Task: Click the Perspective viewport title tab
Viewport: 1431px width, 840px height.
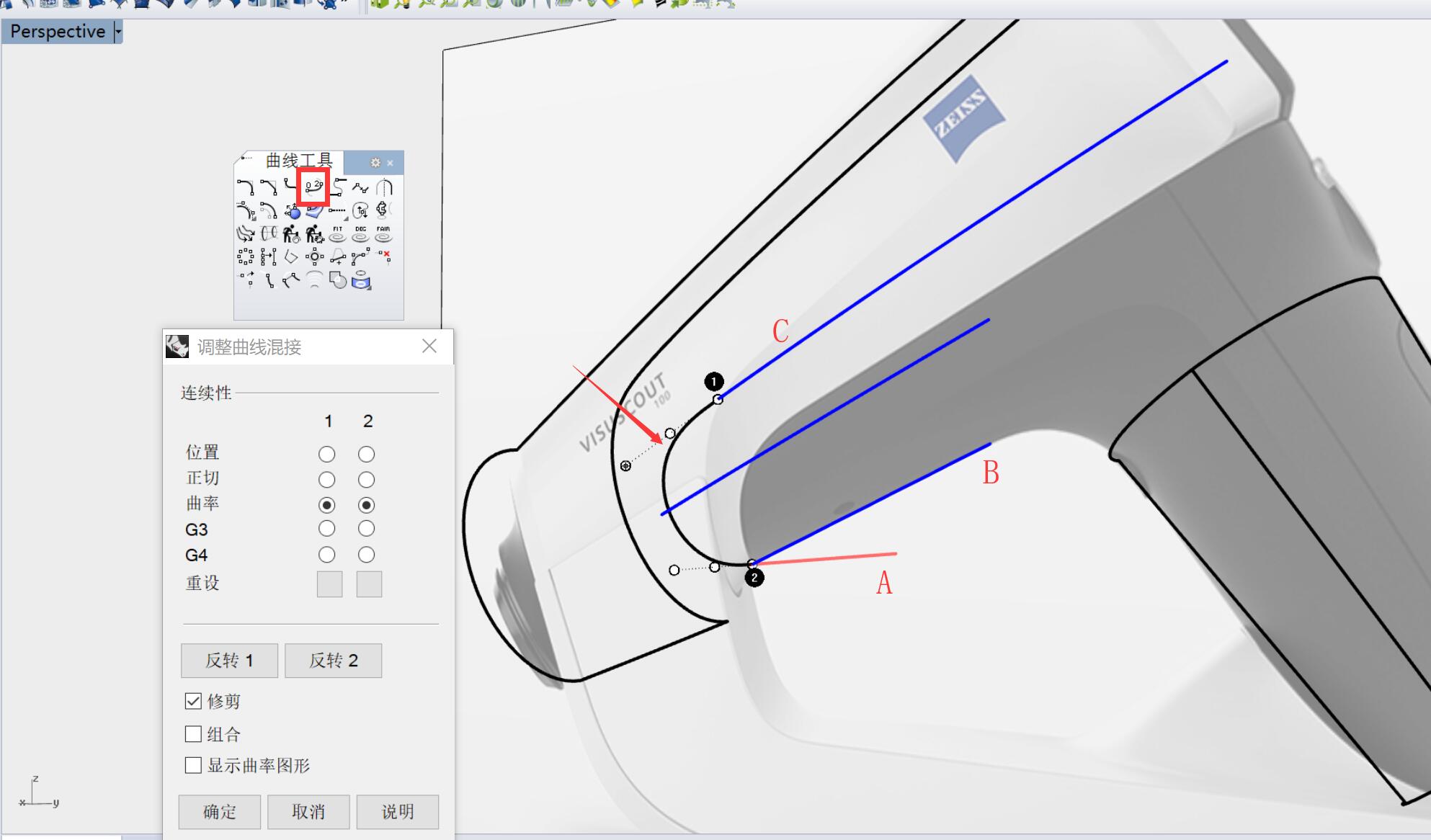Action: (58, 32)
